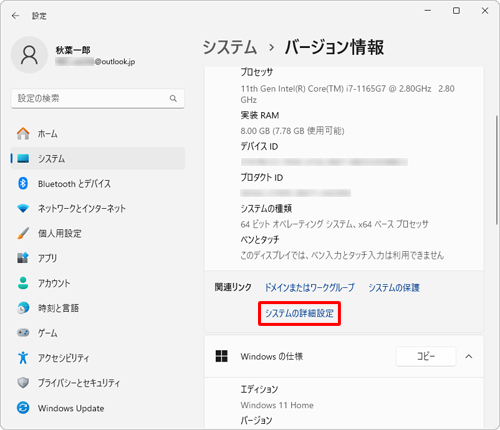Image resolution: width=500 pixels, height=430 pixels.
Task: Click the user profile avatar icon
Action: click(x=29, y=55)
